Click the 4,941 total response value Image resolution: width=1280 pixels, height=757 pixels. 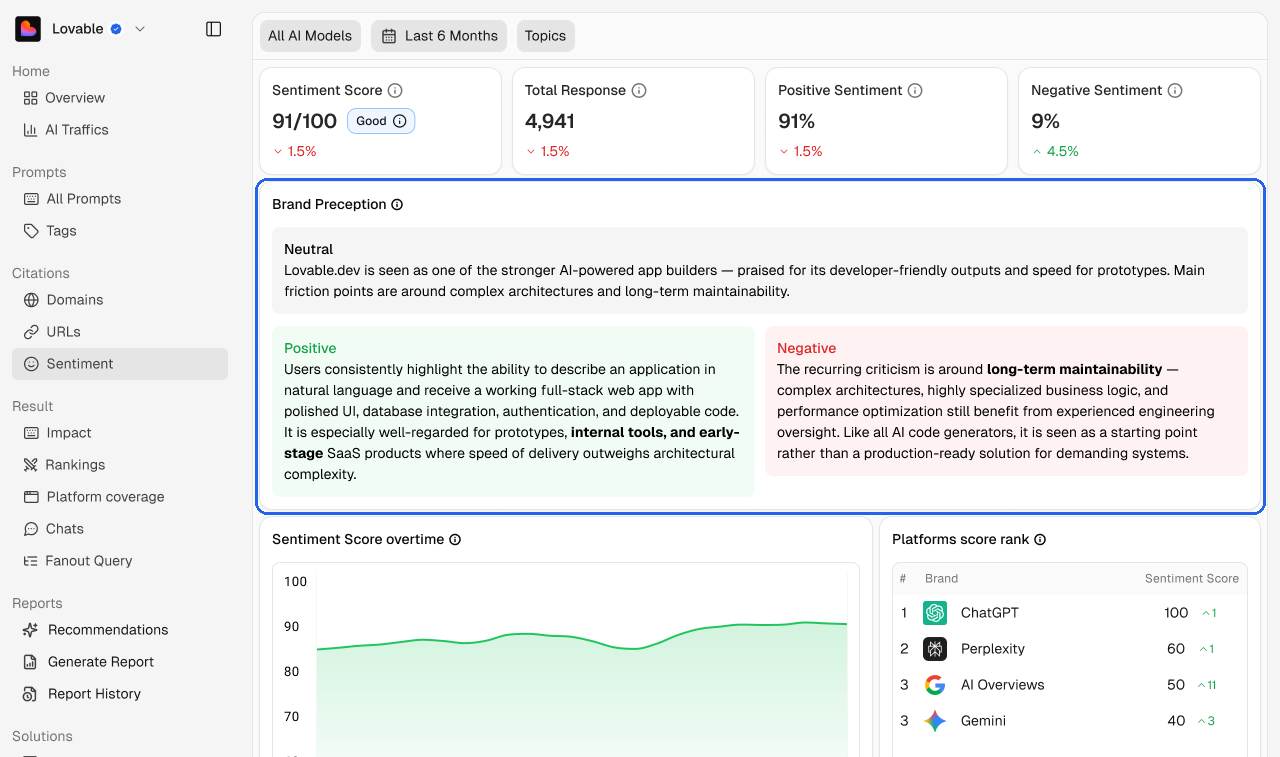pyautogui.click(x=550, y=121)
